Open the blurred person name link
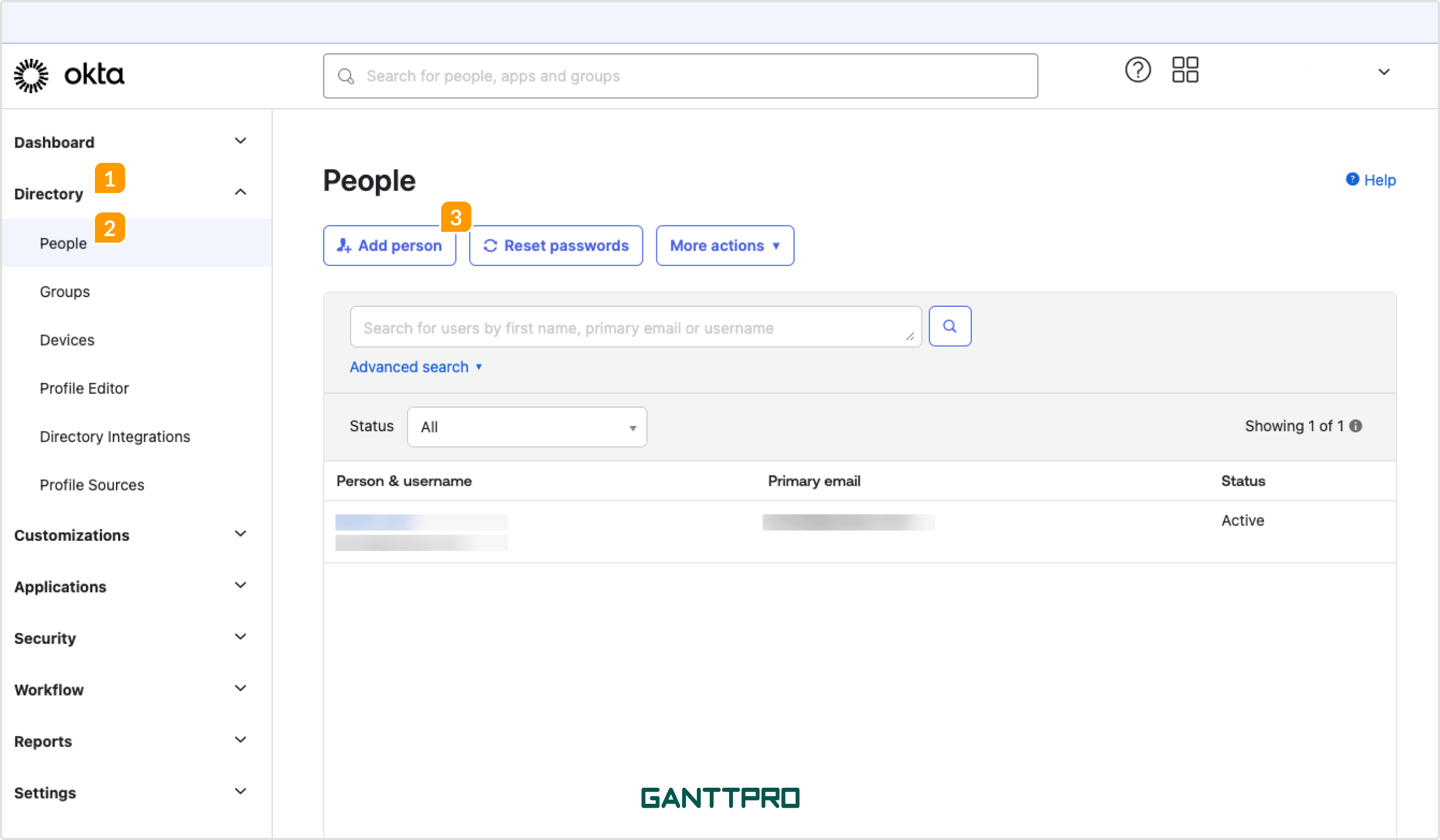 pos(421,522)
